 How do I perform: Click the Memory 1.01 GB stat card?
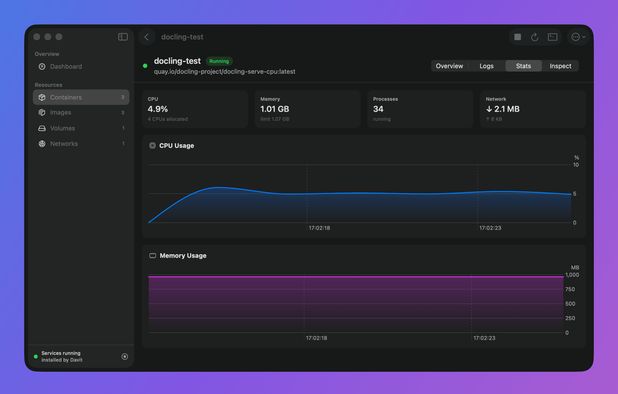click(x=307, y=109)
